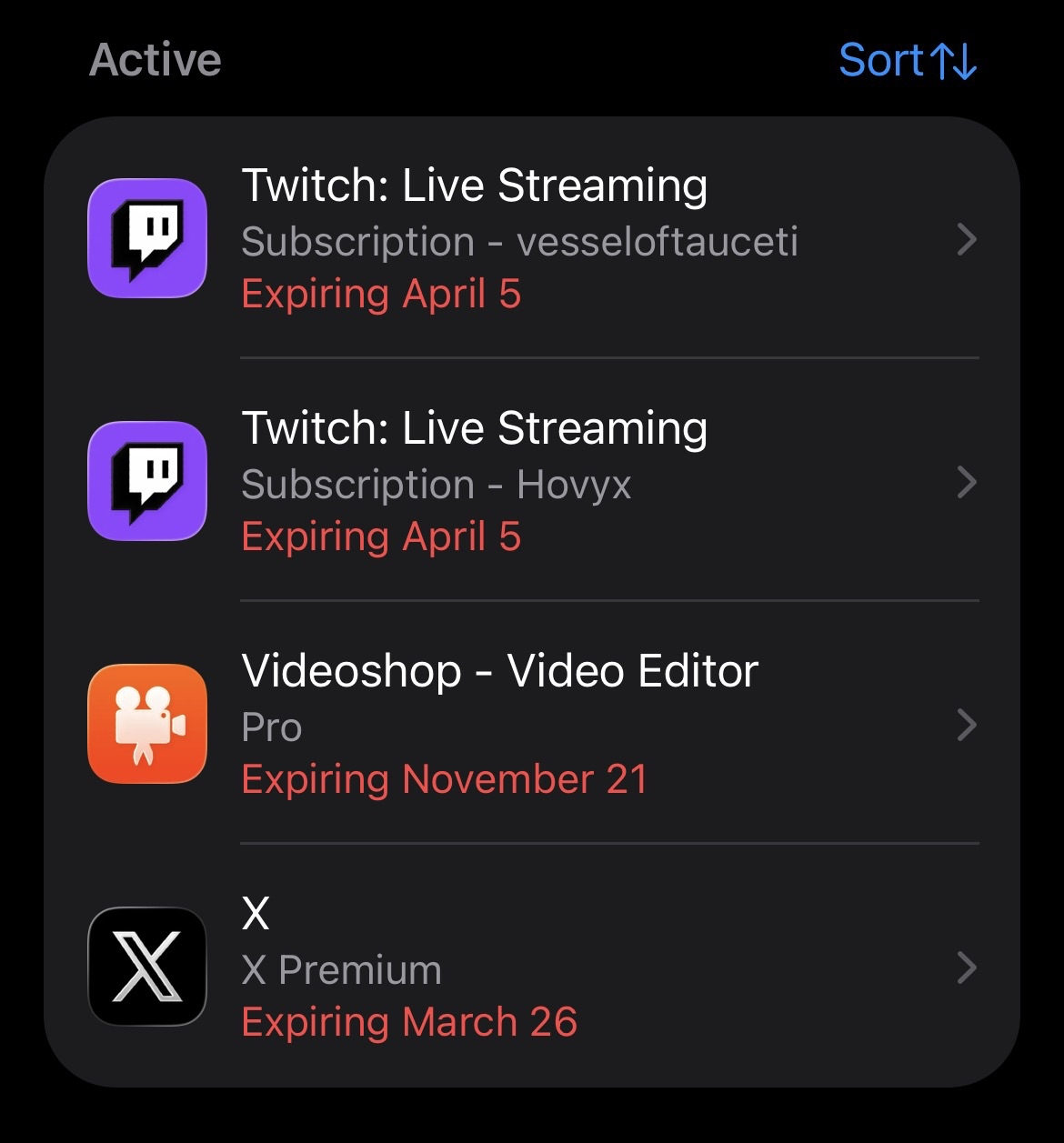This screenshot has width=1064, height=1143.
Task: Open Subscription - vesseloftauceti details
Action: coord(519,242)
